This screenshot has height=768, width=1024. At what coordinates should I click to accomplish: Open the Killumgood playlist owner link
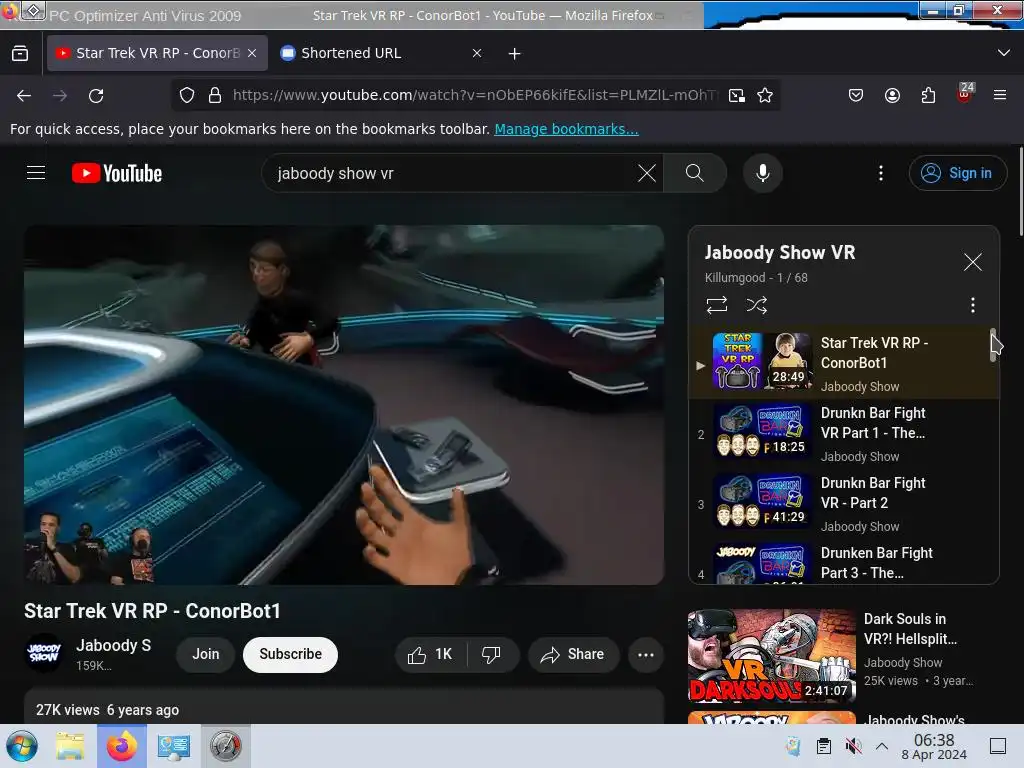(735, 278)
